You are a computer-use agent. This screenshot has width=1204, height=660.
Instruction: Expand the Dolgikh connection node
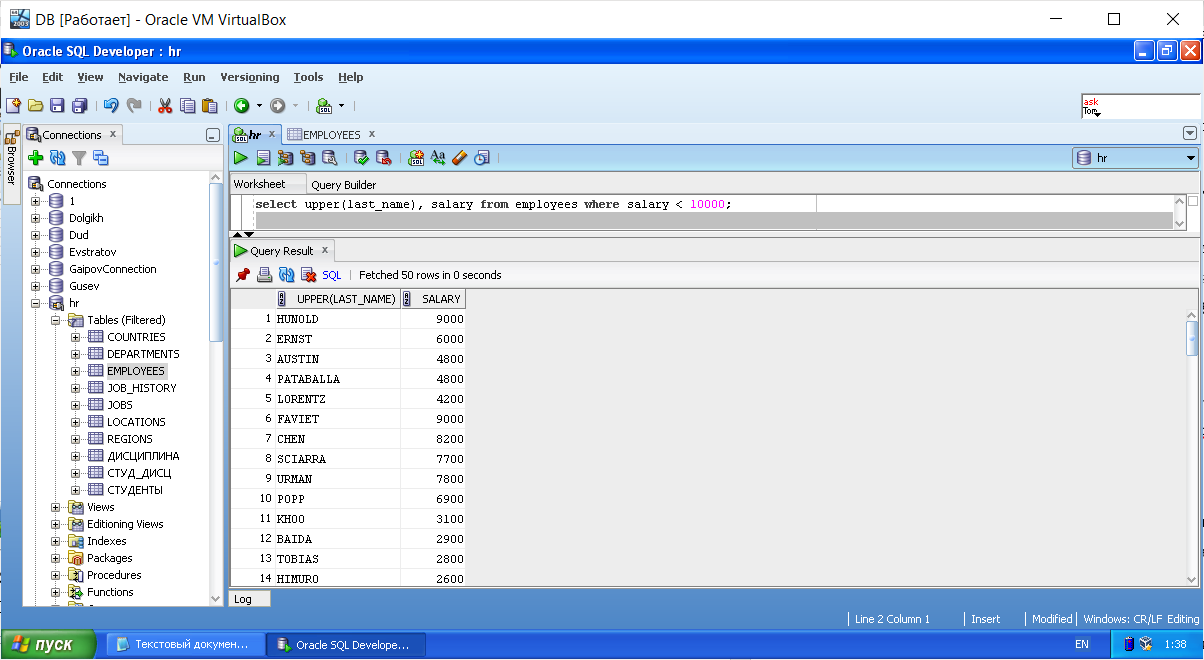pos(36,218)
